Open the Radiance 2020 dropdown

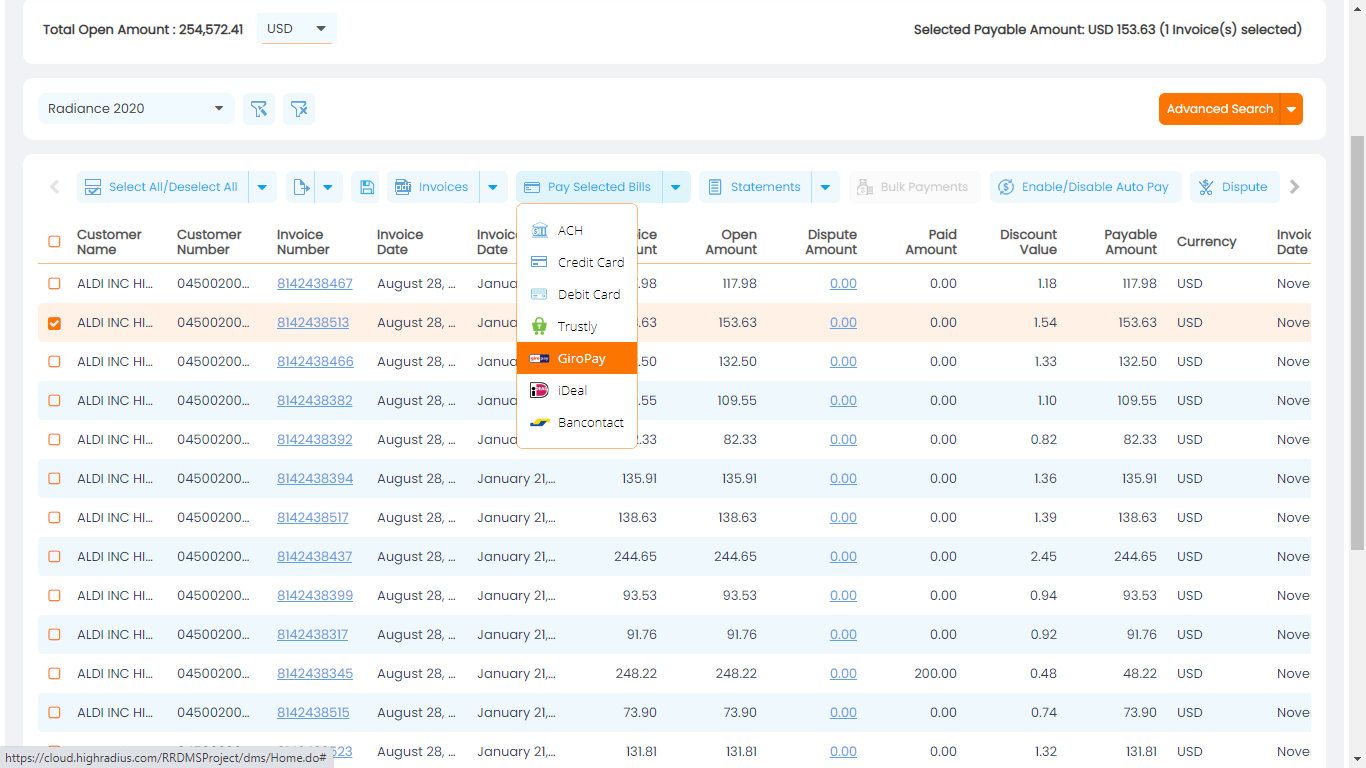(x=135, y=108)
